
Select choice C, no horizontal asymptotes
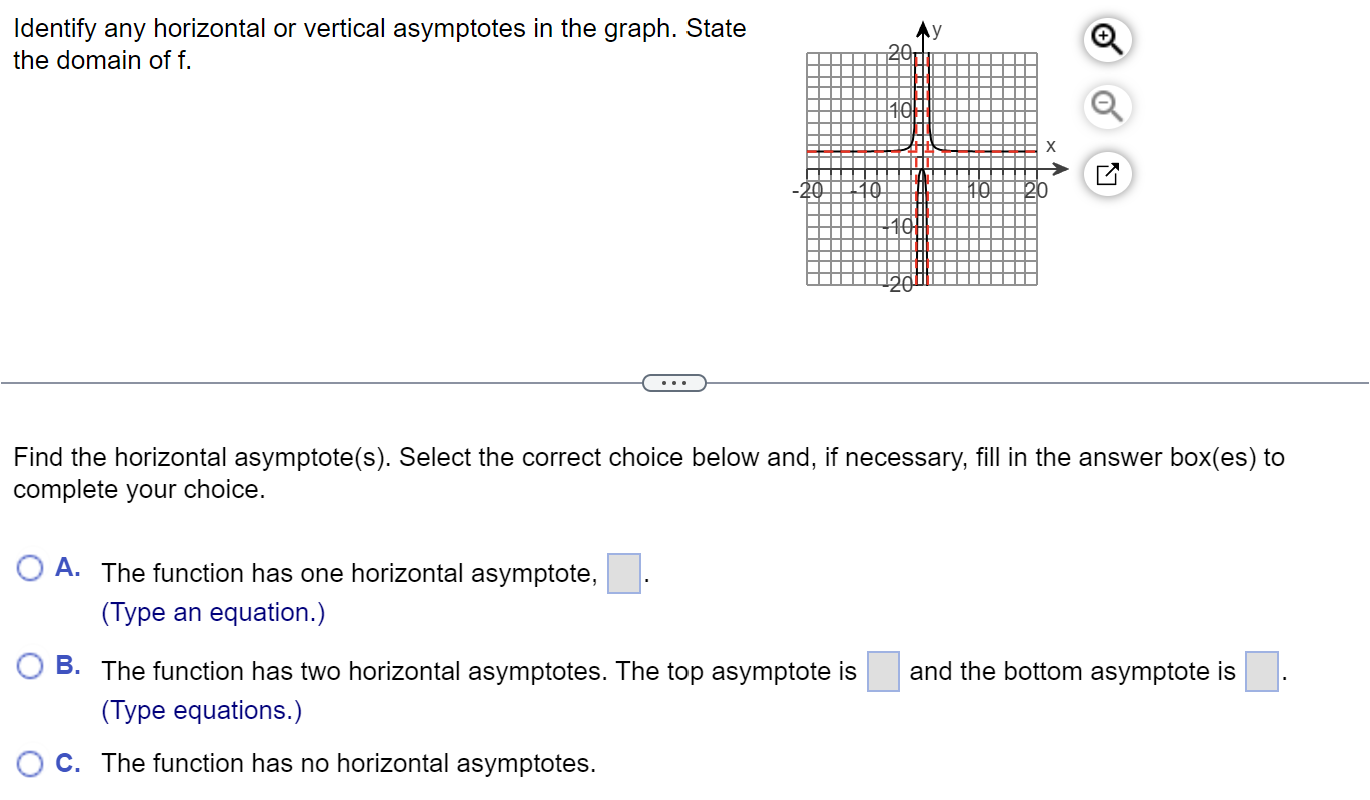coord(31,763)
